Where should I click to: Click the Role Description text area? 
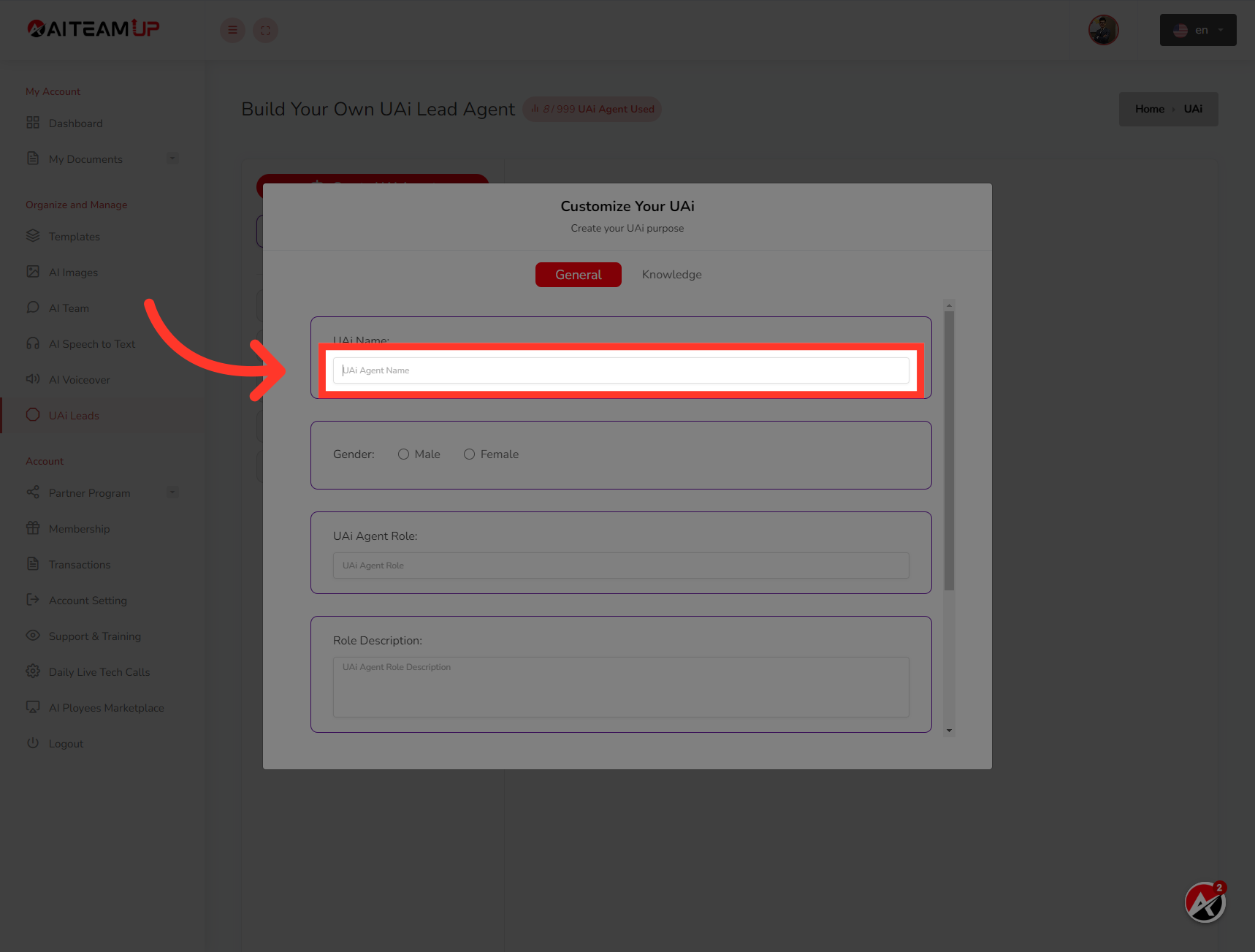[621, 687]
